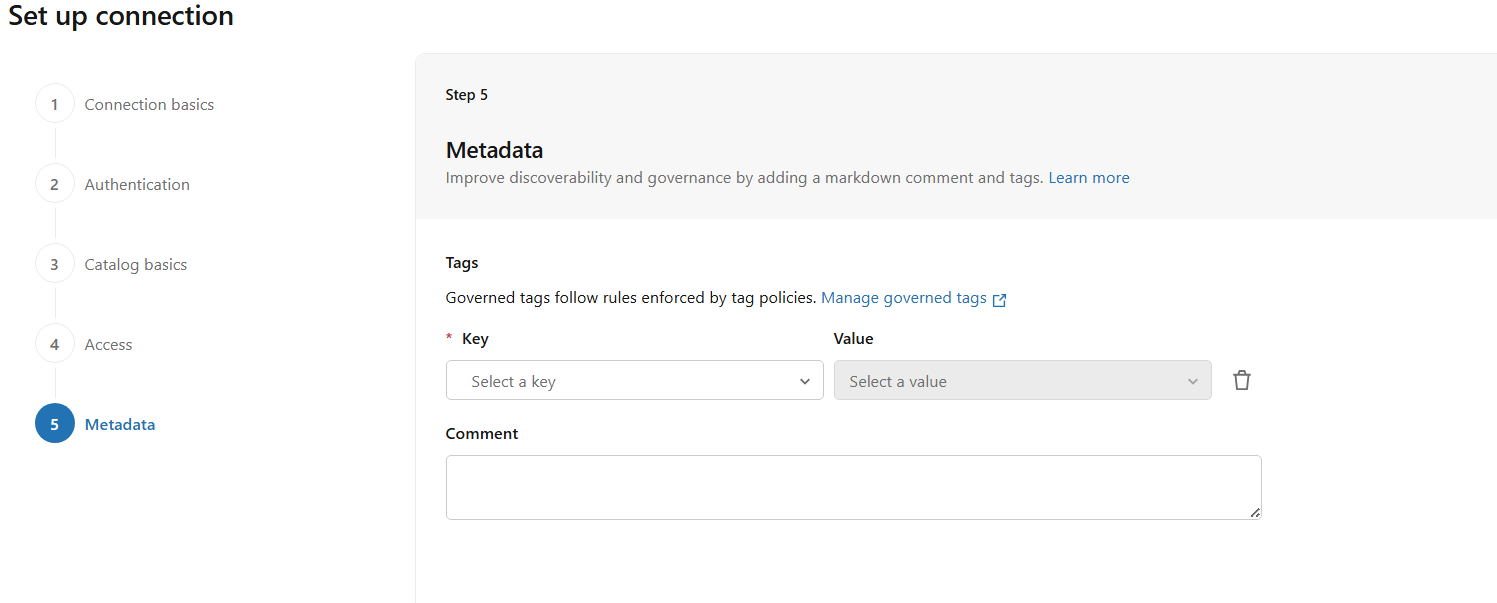Open the Authentication step label

[x=137, y=184]
